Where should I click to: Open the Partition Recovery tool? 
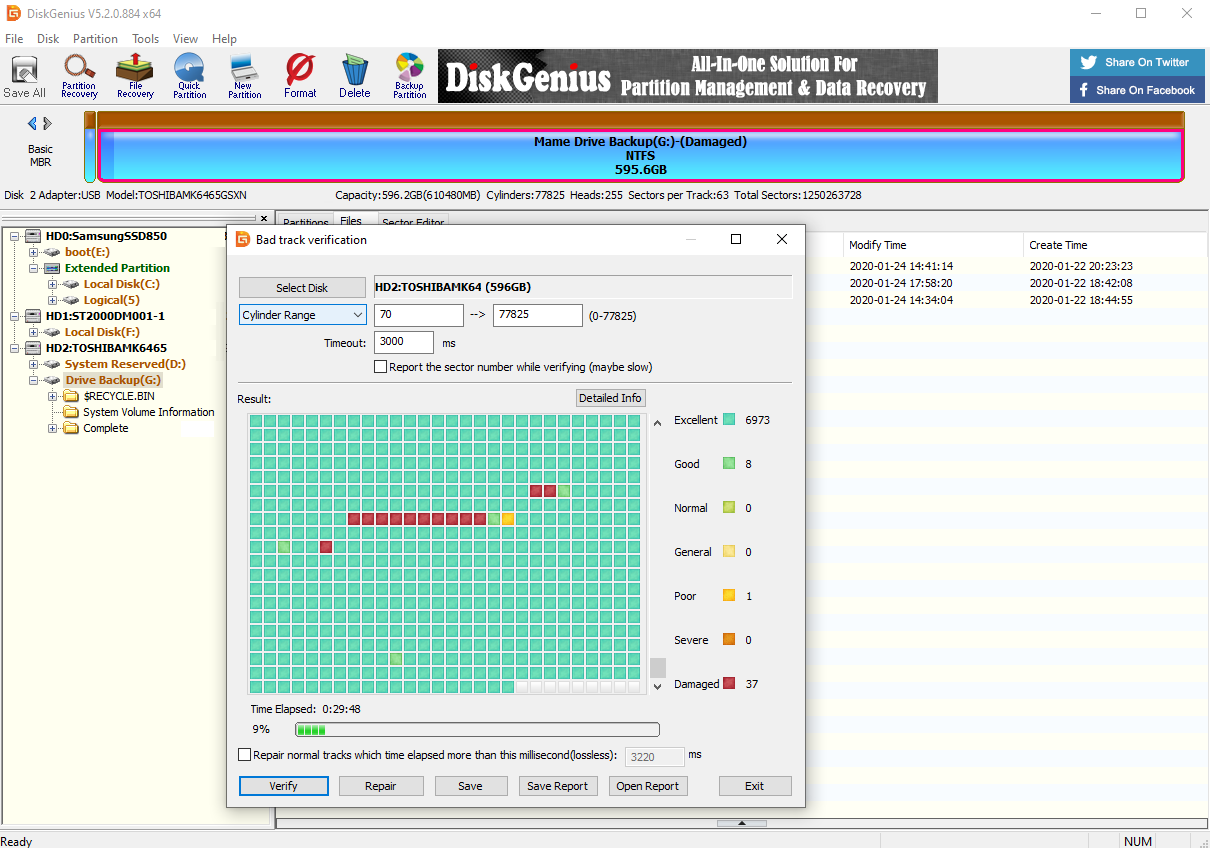[79, 76]
